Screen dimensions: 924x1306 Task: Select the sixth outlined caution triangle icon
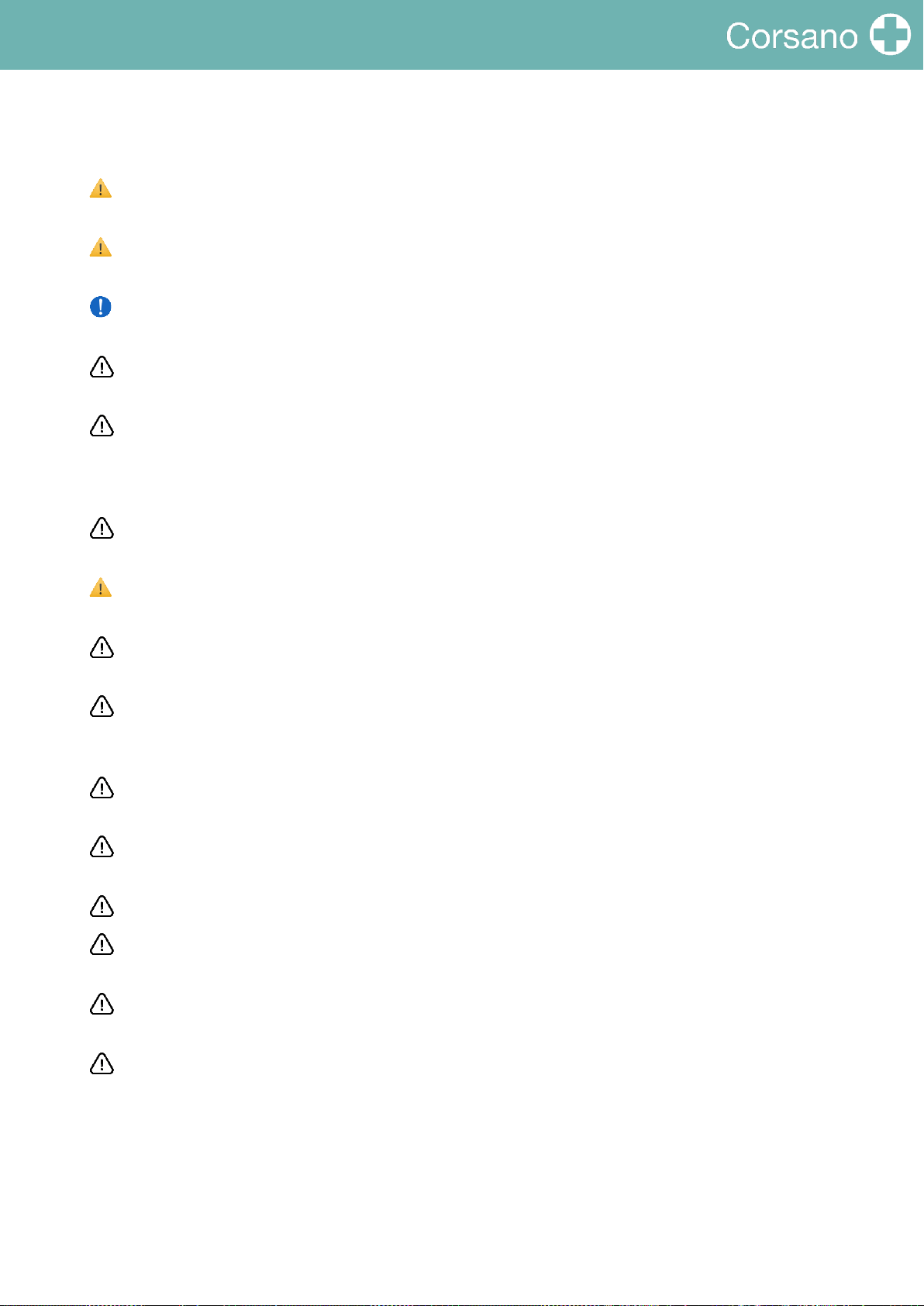[102, 788]
